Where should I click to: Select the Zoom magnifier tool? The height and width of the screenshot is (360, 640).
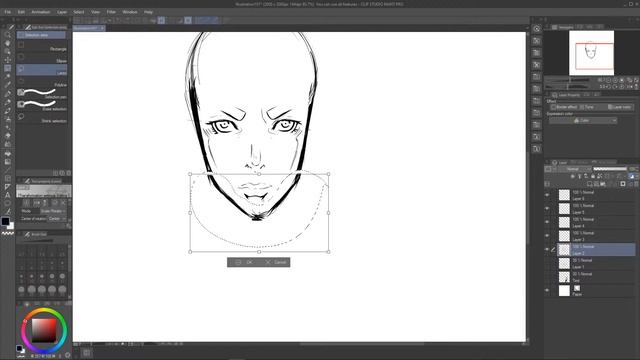click(8, 35)
